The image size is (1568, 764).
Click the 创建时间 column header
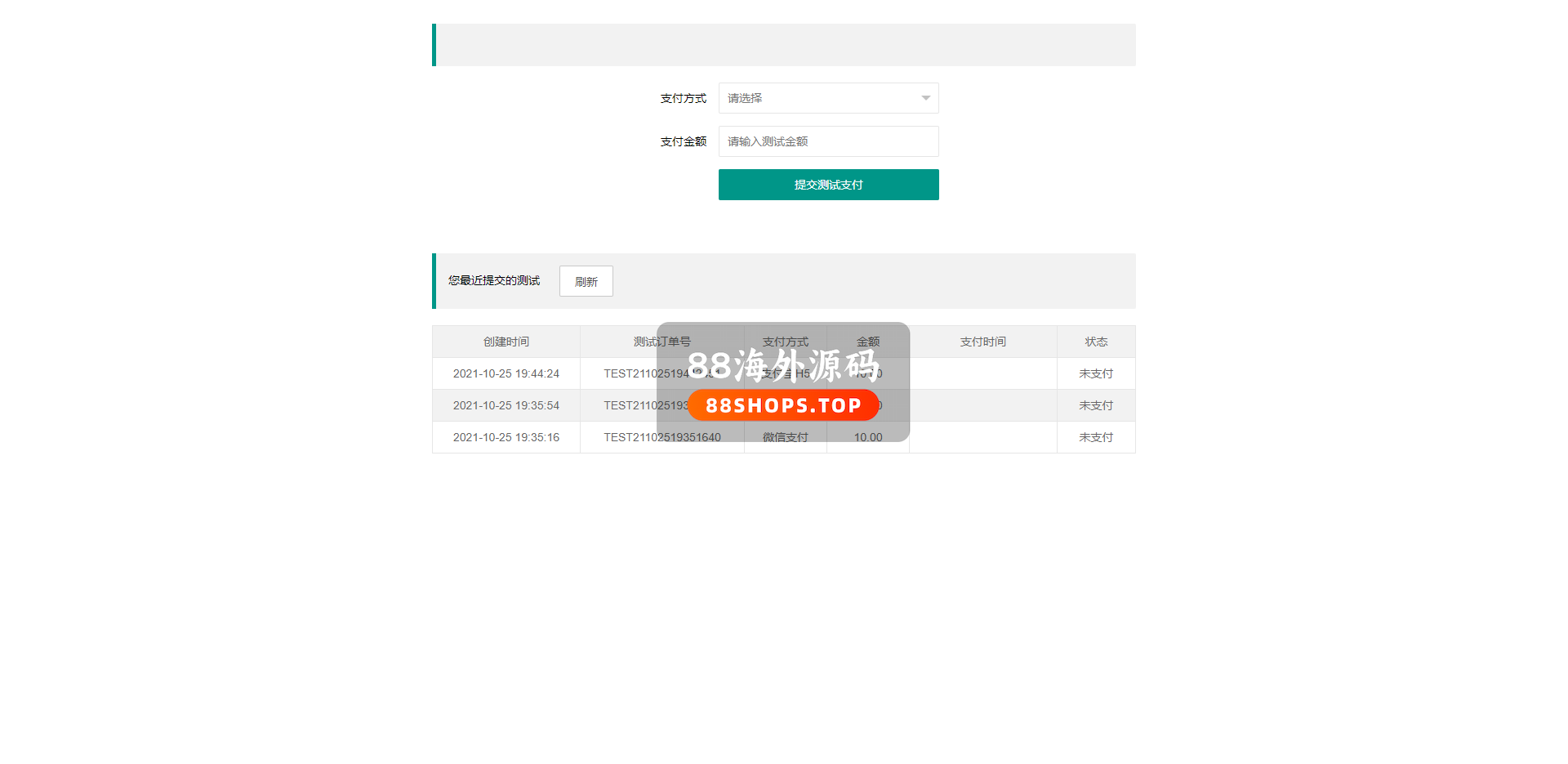506,342
